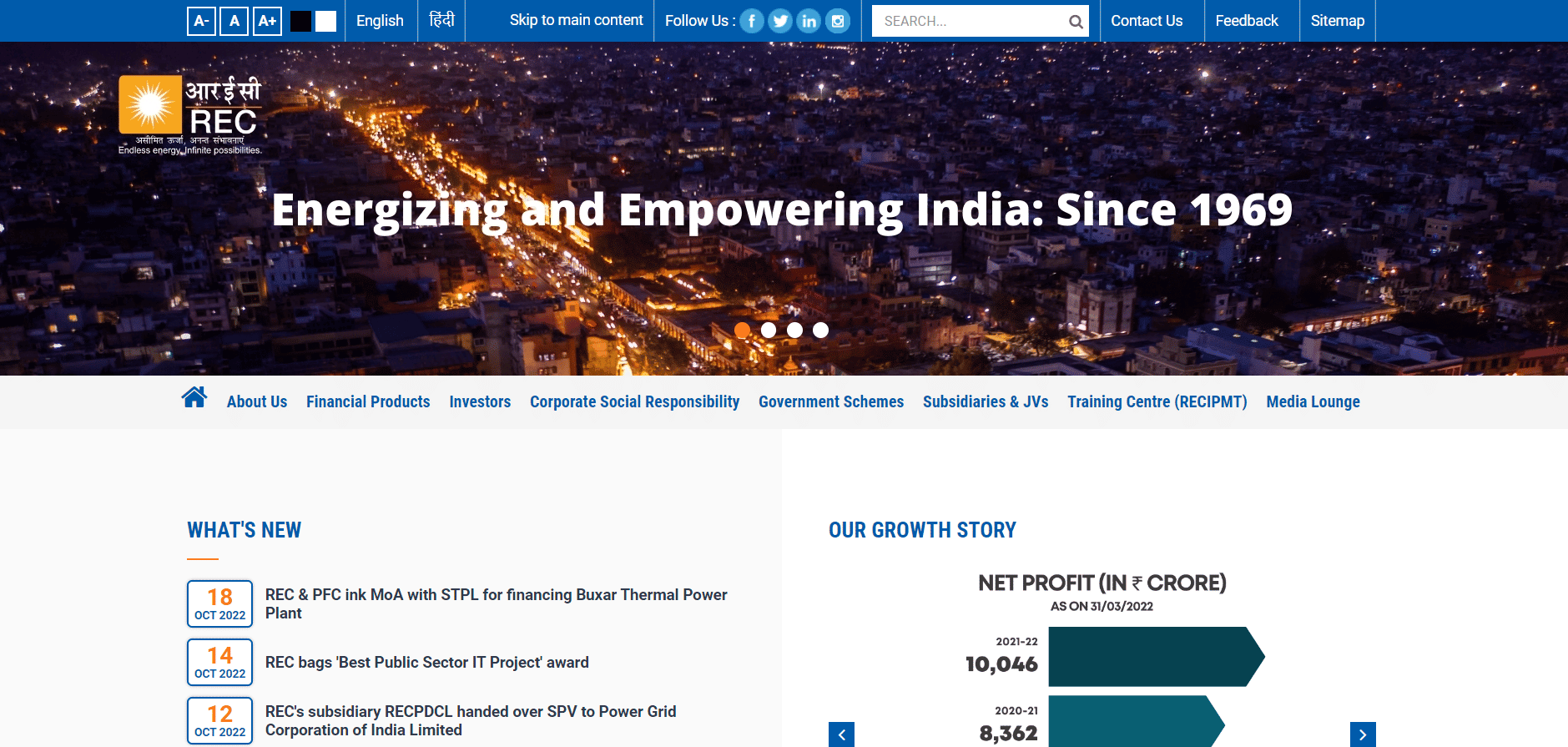Screen dimensions: 1568x747
Task: Click Skip to main content
Action: 577,20
